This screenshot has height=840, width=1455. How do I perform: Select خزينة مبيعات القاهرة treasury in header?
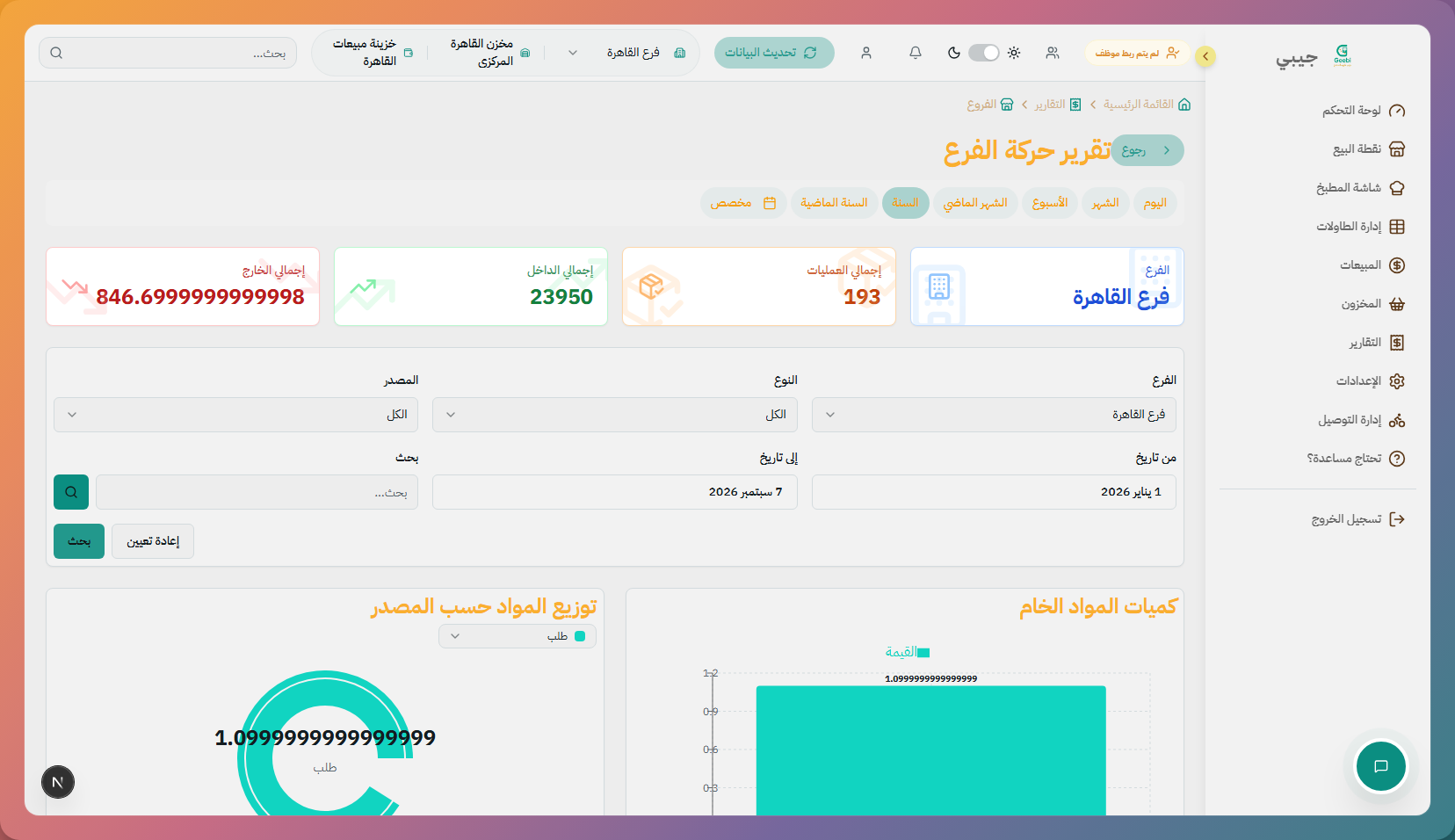point(372,53)
